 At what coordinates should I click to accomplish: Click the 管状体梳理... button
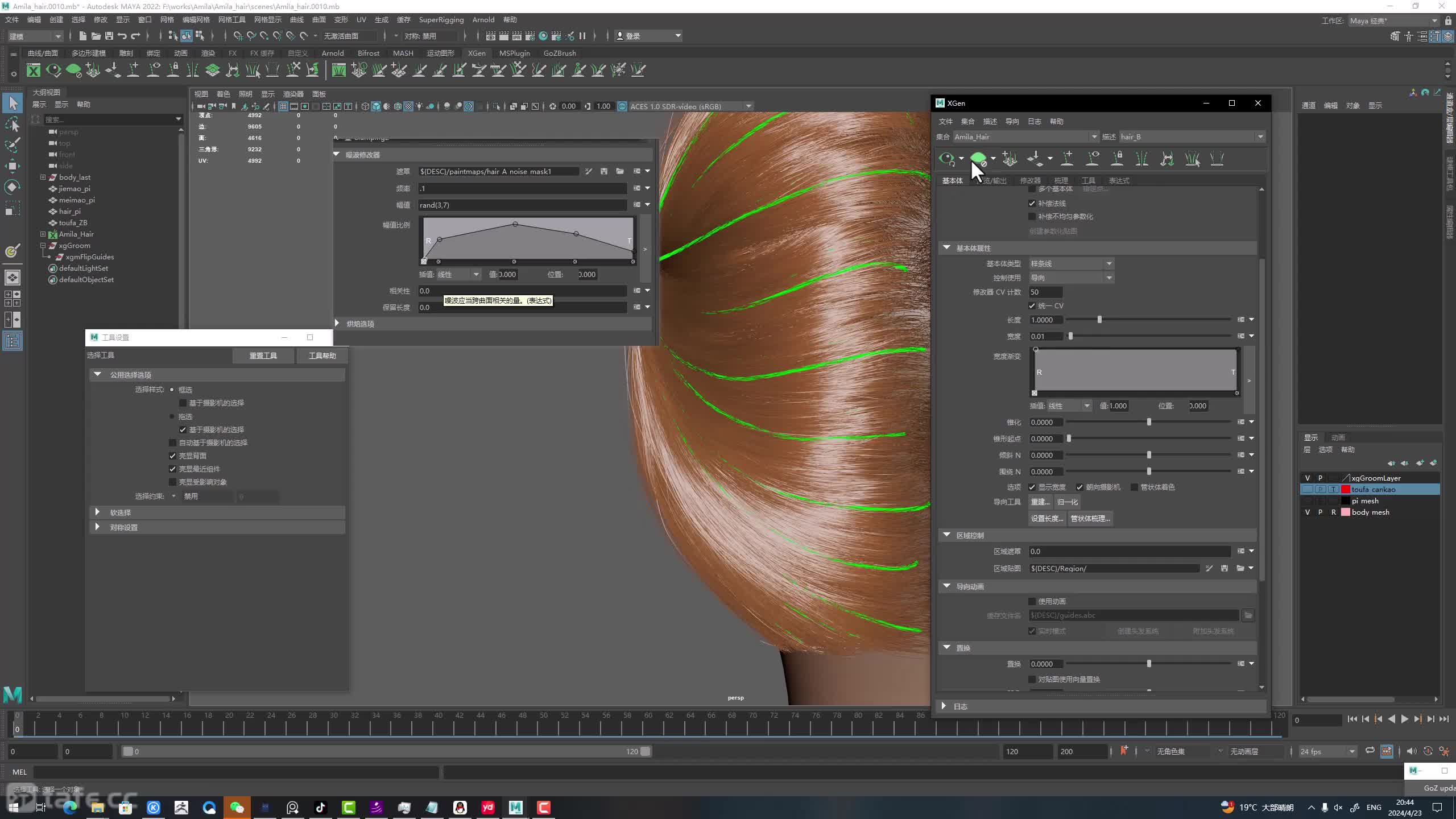[1090, 518]
